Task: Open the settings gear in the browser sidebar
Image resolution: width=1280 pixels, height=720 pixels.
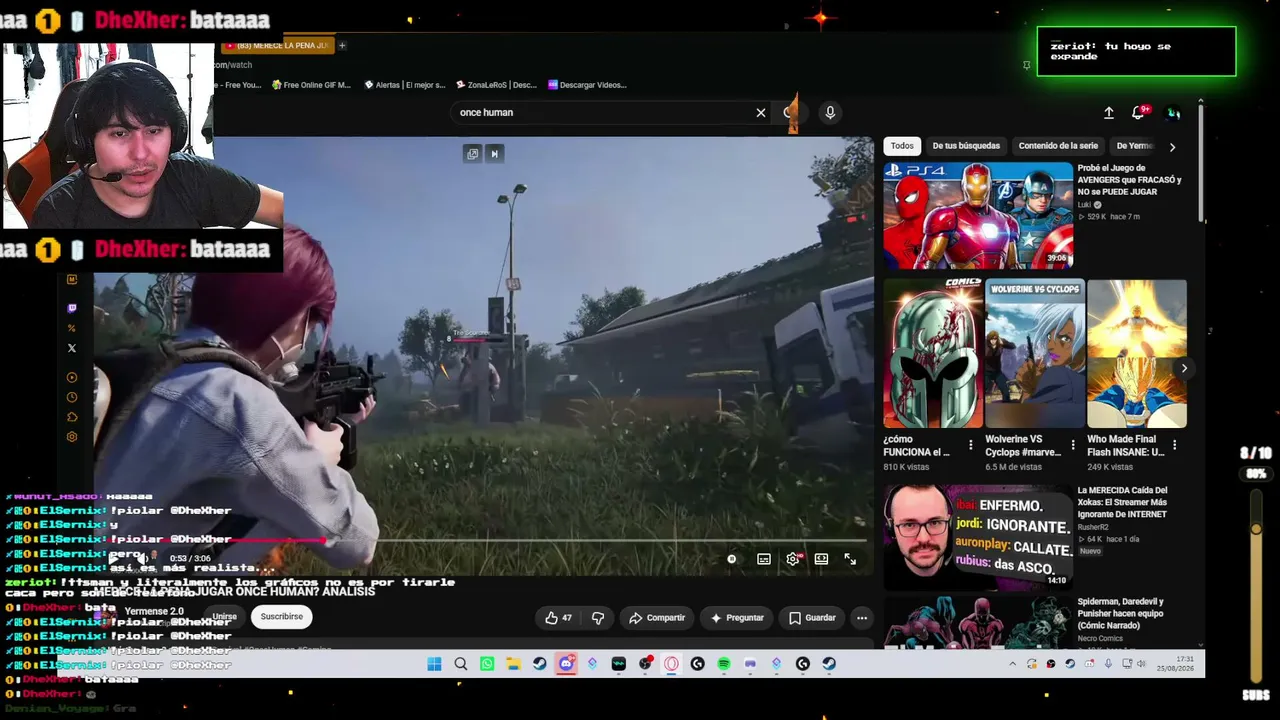Action: pyautogui.click(x=71, y=437)
